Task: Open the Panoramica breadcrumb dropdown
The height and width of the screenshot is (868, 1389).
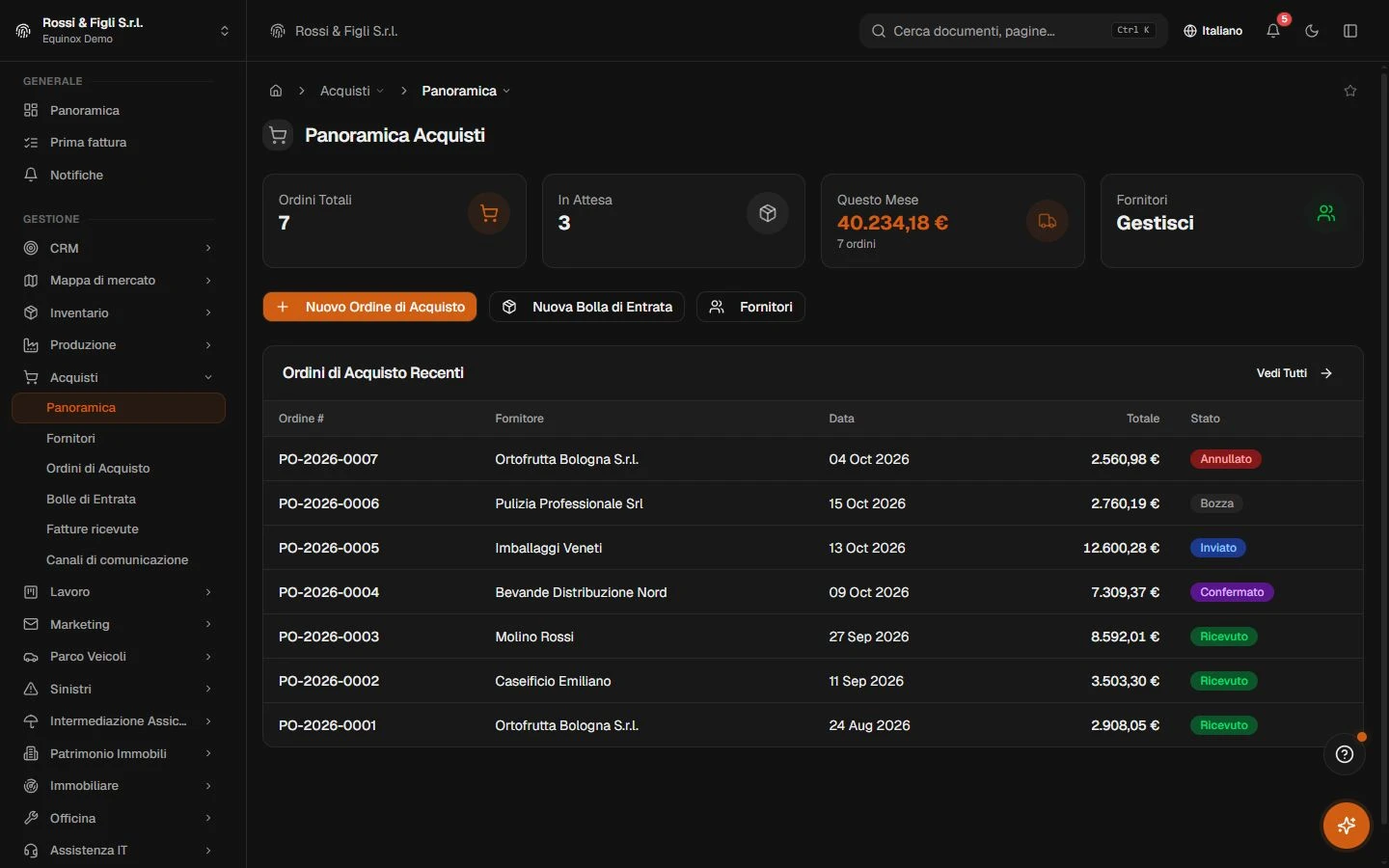Action: coord(466,91)
